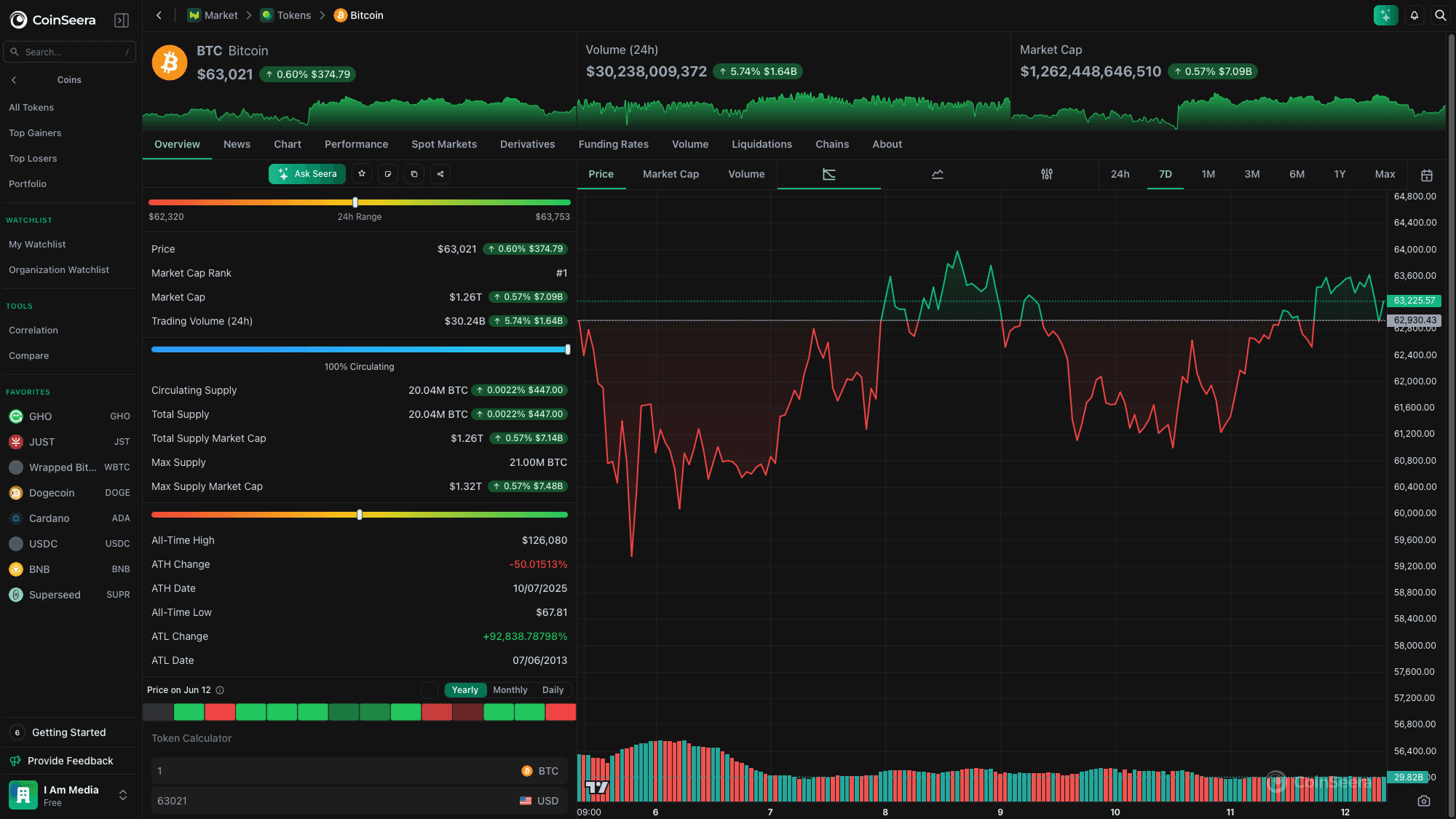The height and width of the screenshot is (819, 1456).
Task: Open the BTC currency selector in calculator
Action: click(x=540, y=771)
